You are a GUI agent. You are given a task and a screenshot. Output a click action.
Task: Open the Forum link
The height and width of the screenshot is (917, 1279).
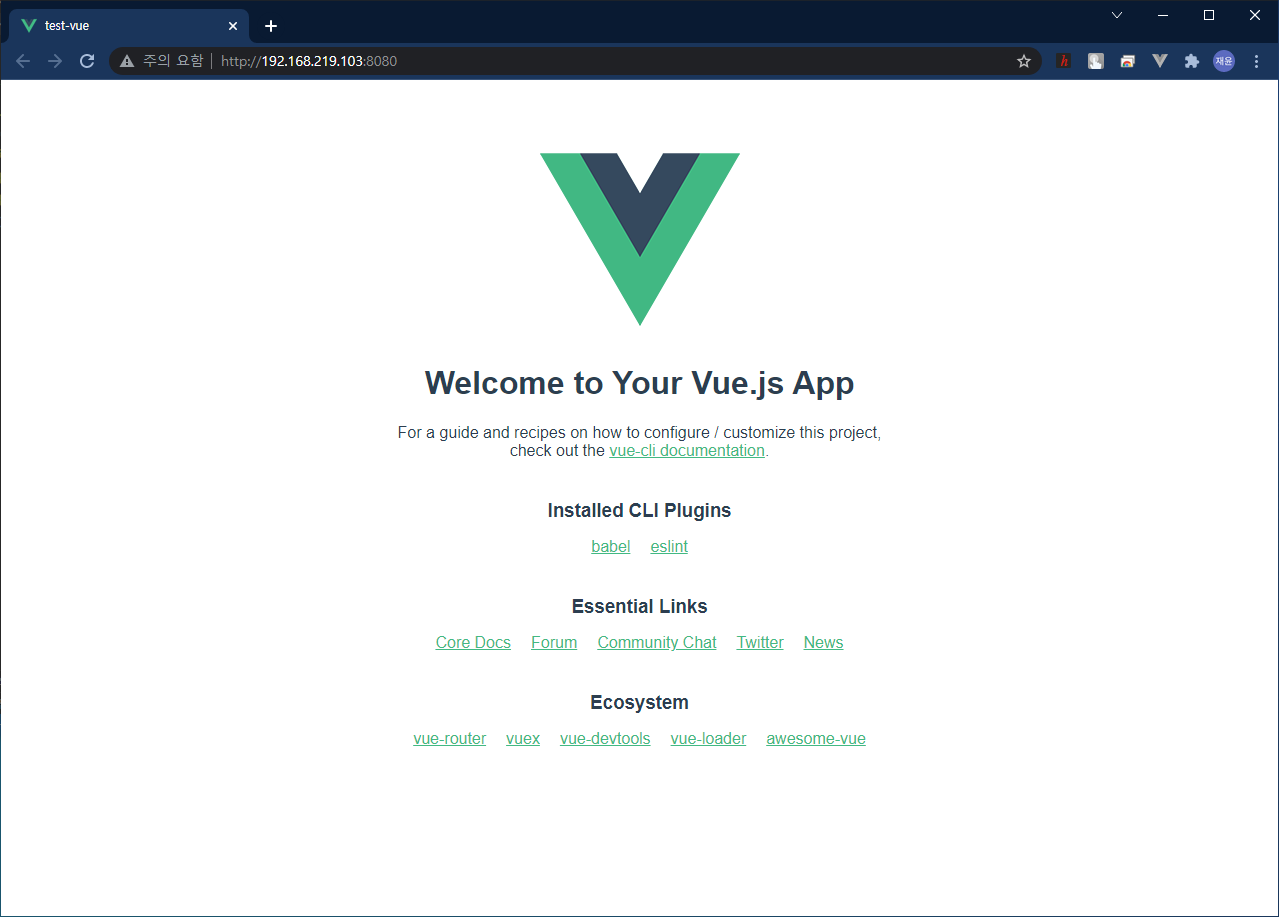(x=554, y=642)
